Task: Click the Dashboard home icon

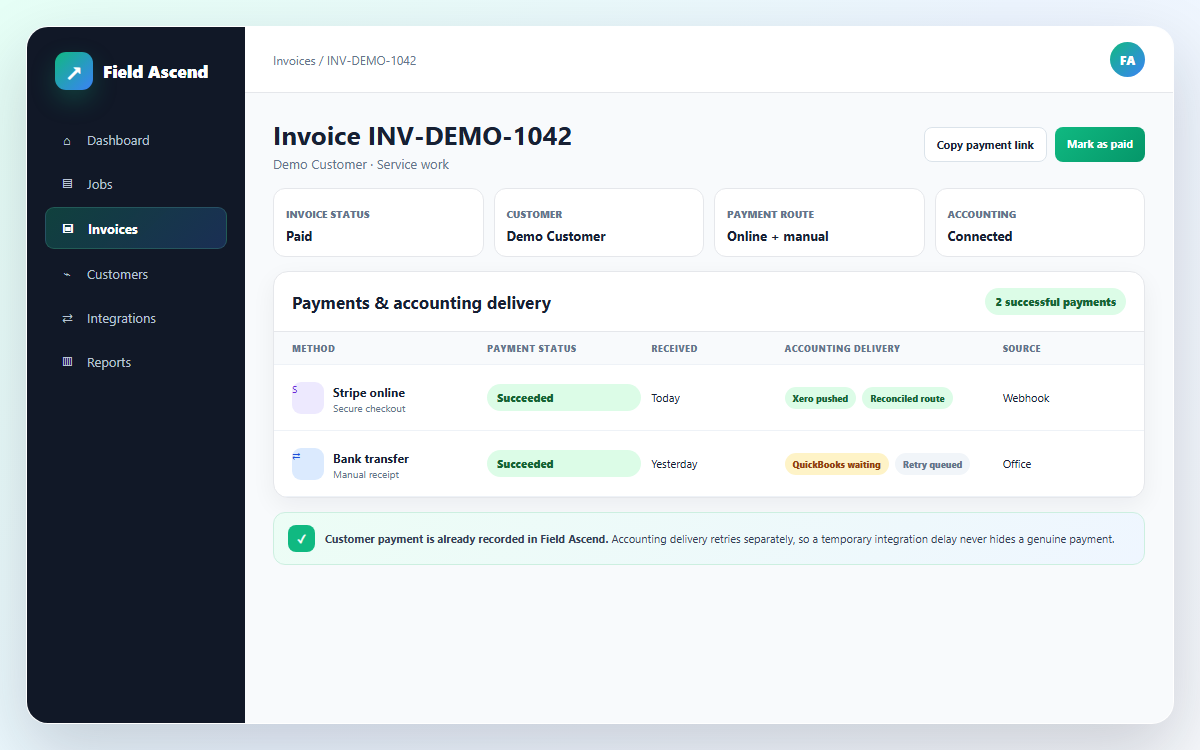Action: [67, 141]
